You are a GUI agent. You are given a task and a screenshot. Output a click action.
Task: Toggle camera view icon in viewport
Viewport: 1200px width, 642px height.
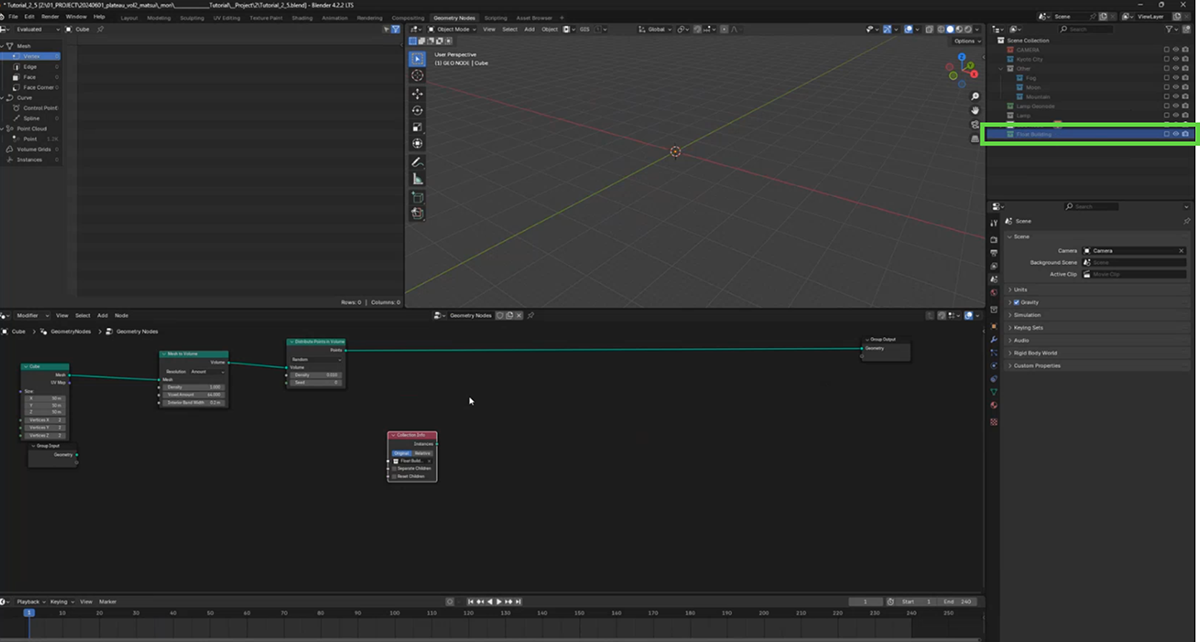click(x=975, y=125)
